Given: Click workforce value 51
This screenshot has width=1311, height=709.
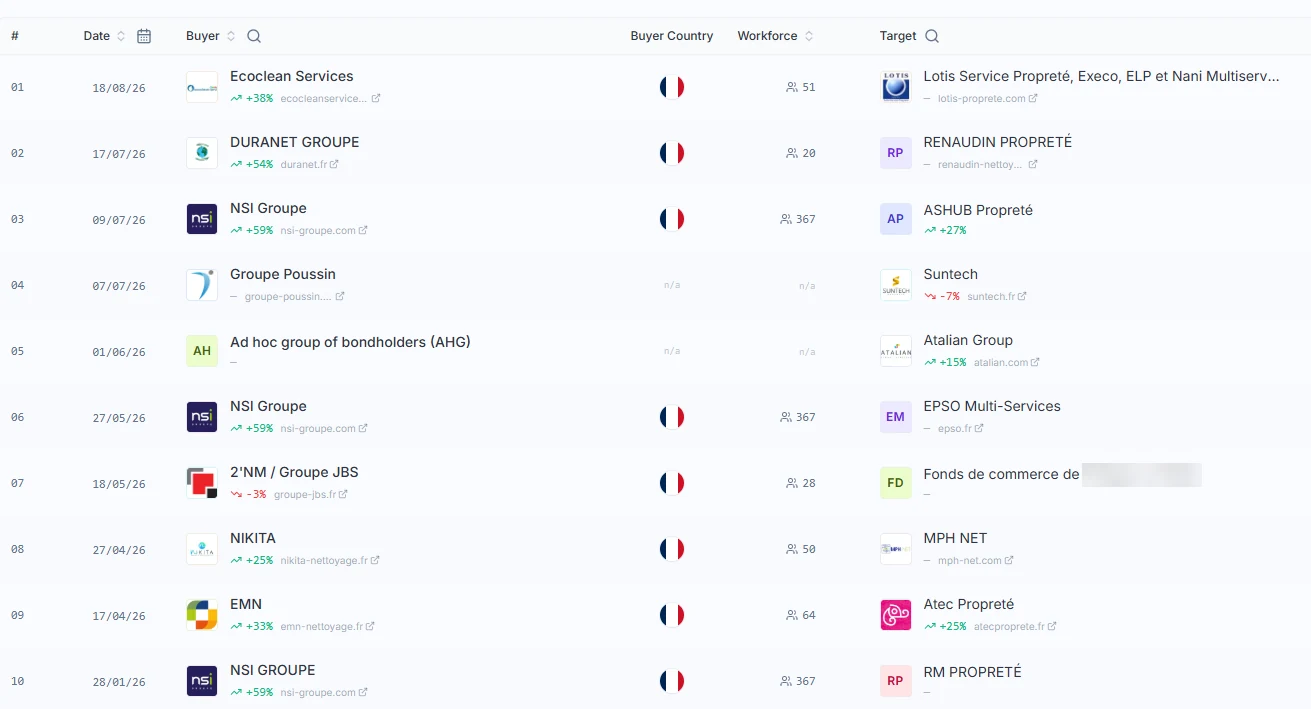Looking at the screenshot, I should [x=809, y=88].
